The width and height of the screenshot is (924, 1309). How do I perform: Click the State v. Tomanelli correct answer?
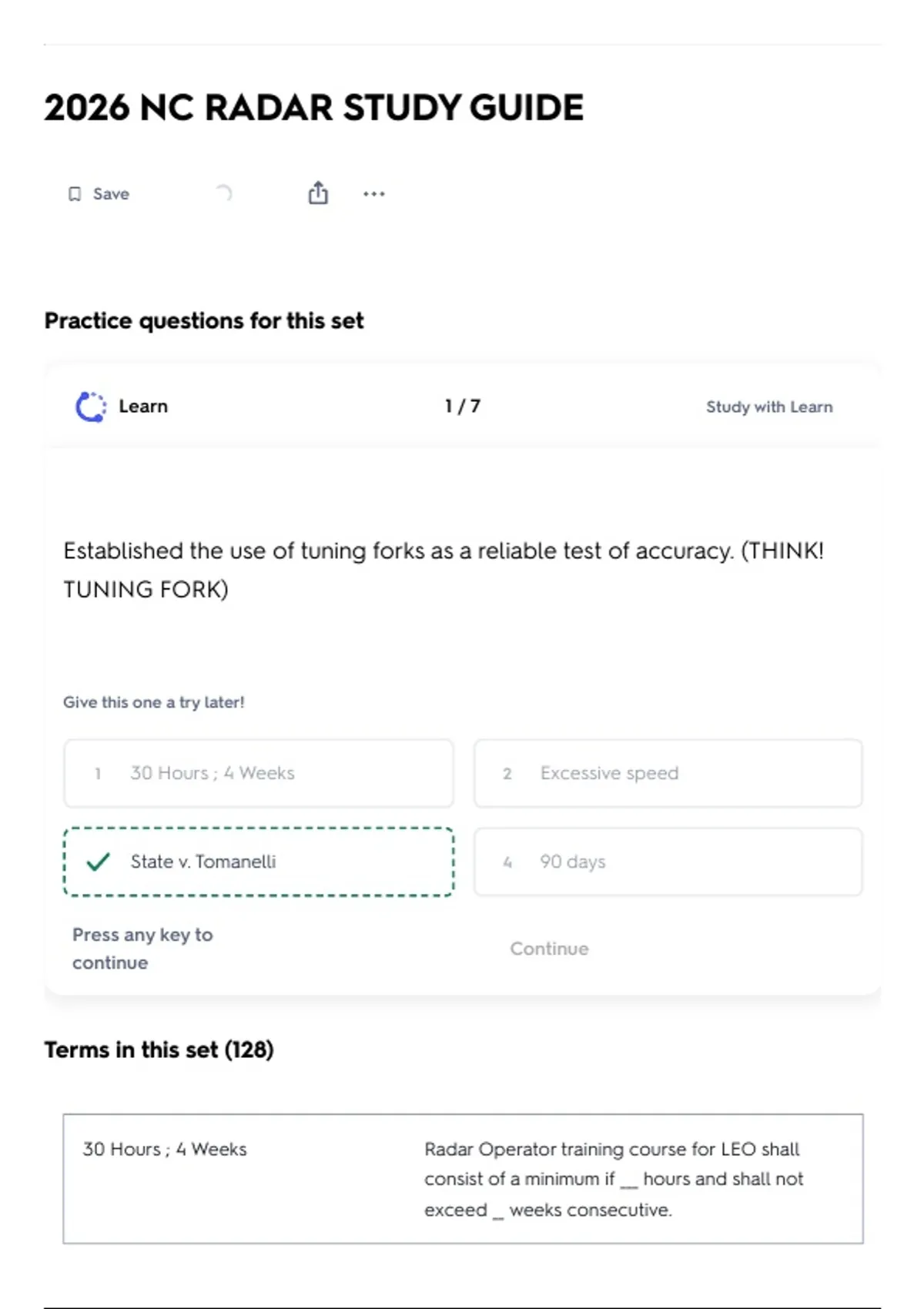pos(259,862)
